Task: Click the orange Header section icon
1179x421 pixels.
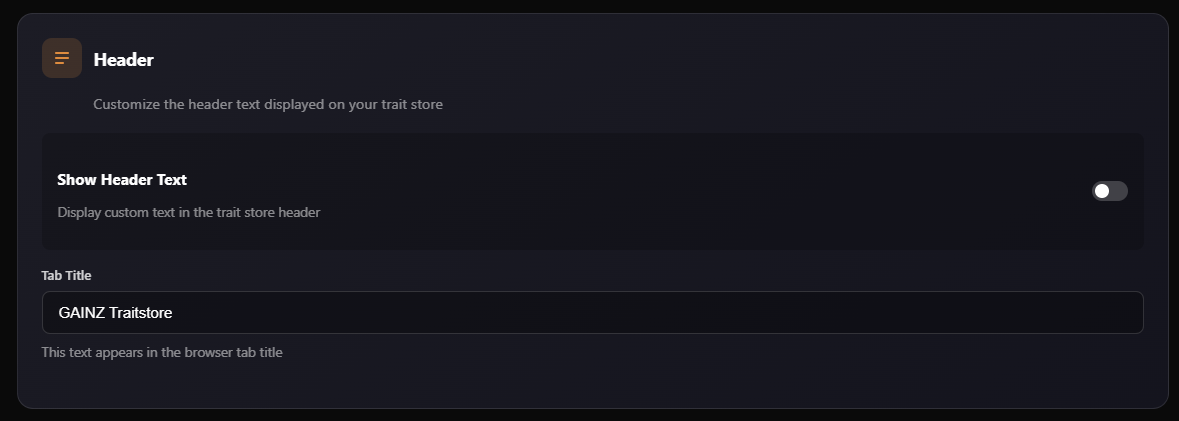Action: point(62,58)
